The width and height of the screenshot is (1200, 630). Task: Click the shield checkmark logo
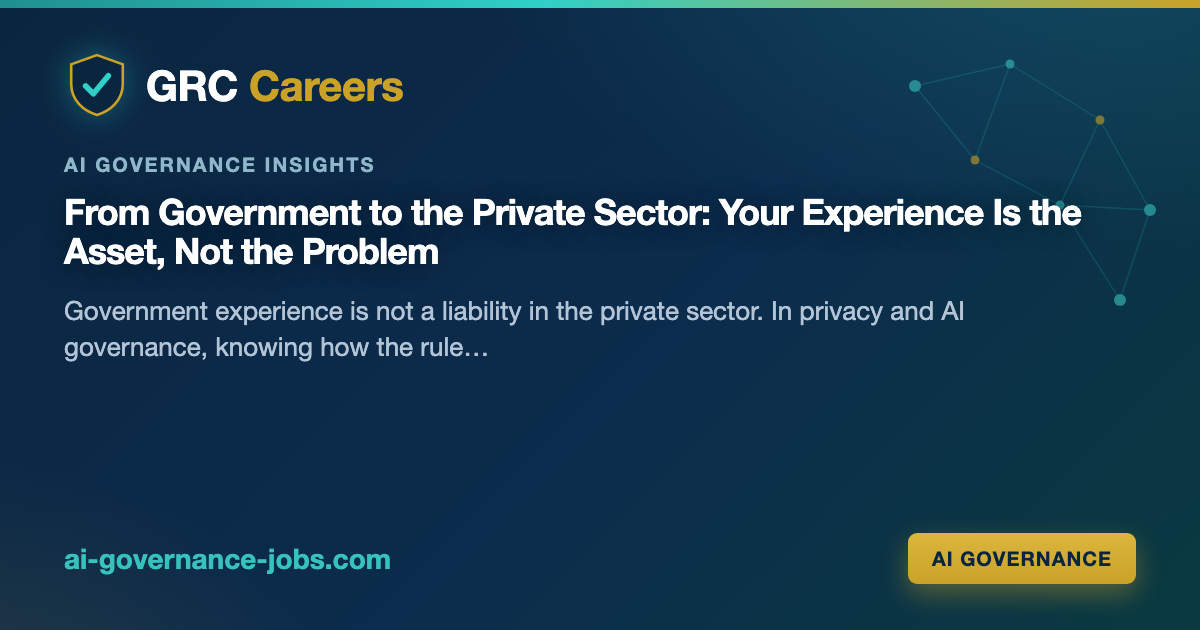pos(97,86)
